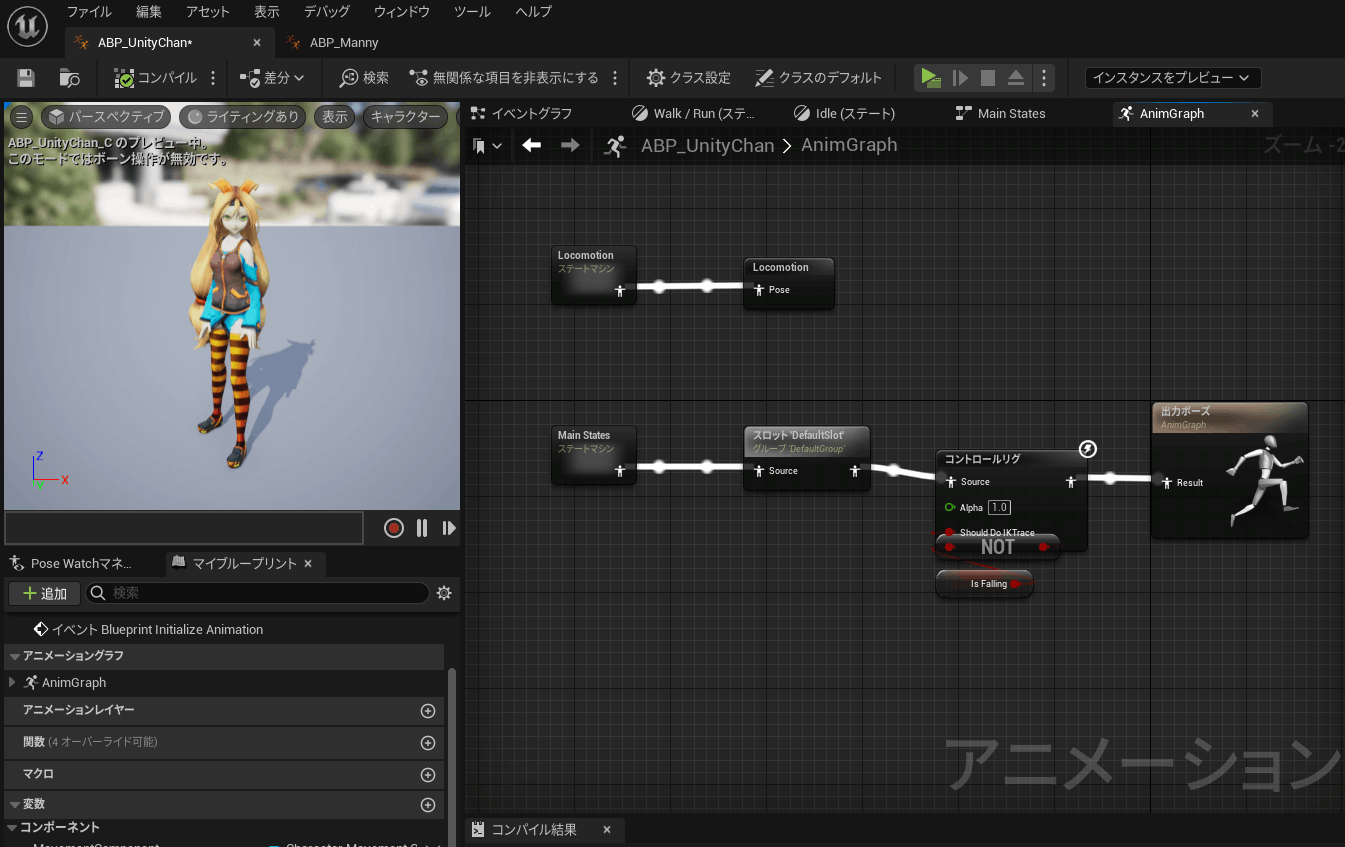Open the パースペクティブ view mode dropdown
This screenshot has width=1345, height=847.
pos(106,117)
